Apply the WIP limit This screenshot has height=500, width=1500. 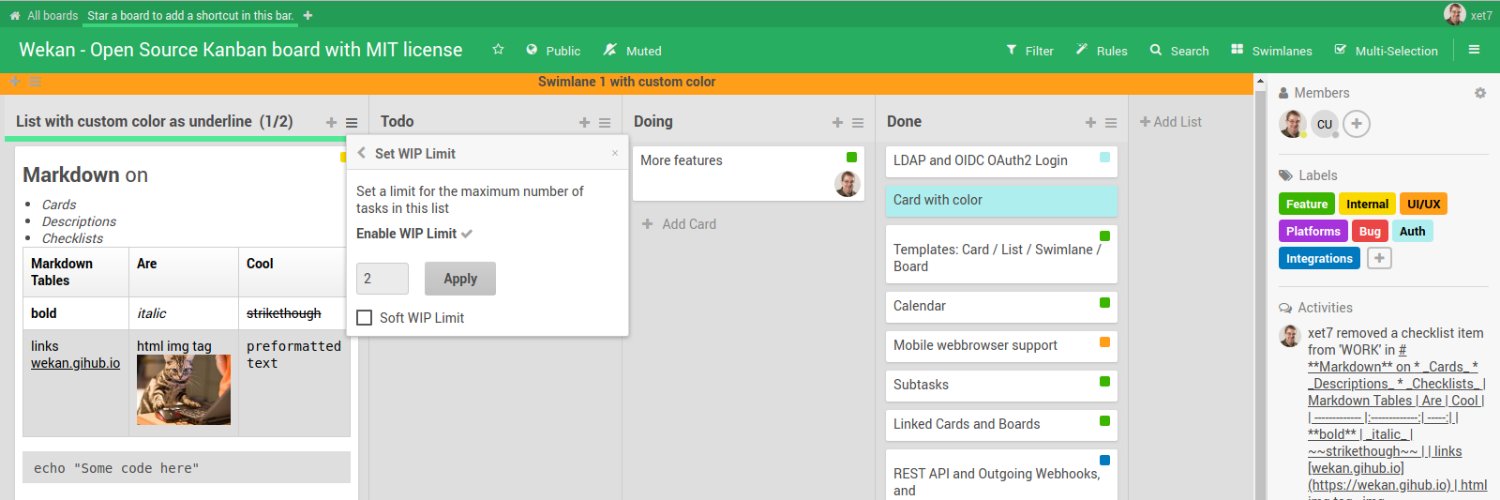click(x=460, y=279)
